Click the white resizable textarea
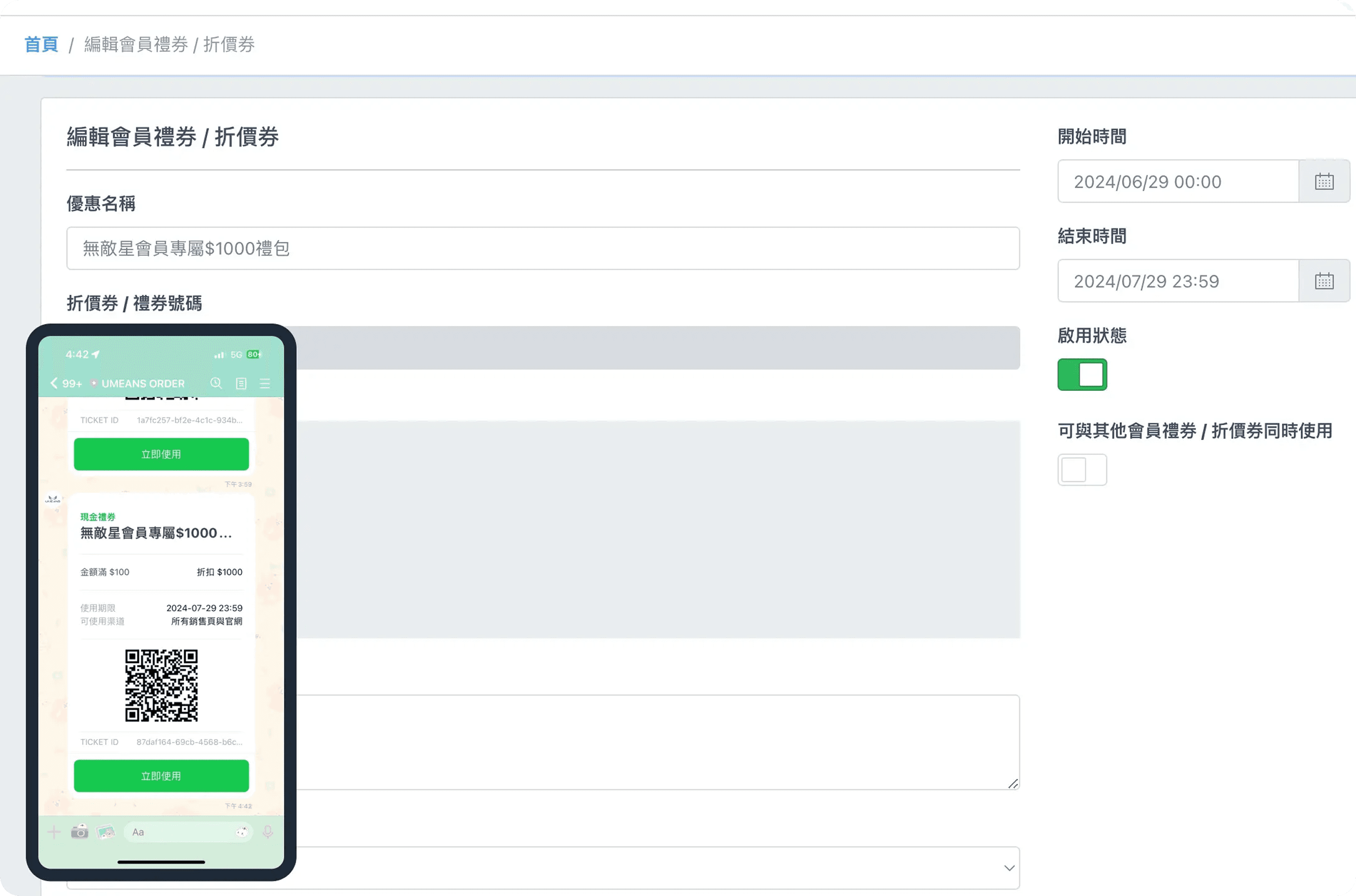Viewport: 1356px width, 896px height. tap(658, 742)
